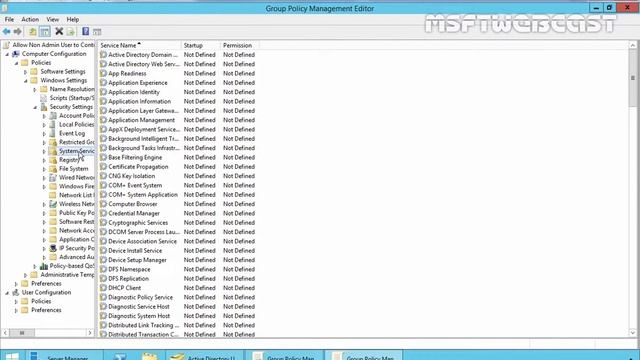
Task: Click the Forward arrow toolbar icon
Action: 18,31
